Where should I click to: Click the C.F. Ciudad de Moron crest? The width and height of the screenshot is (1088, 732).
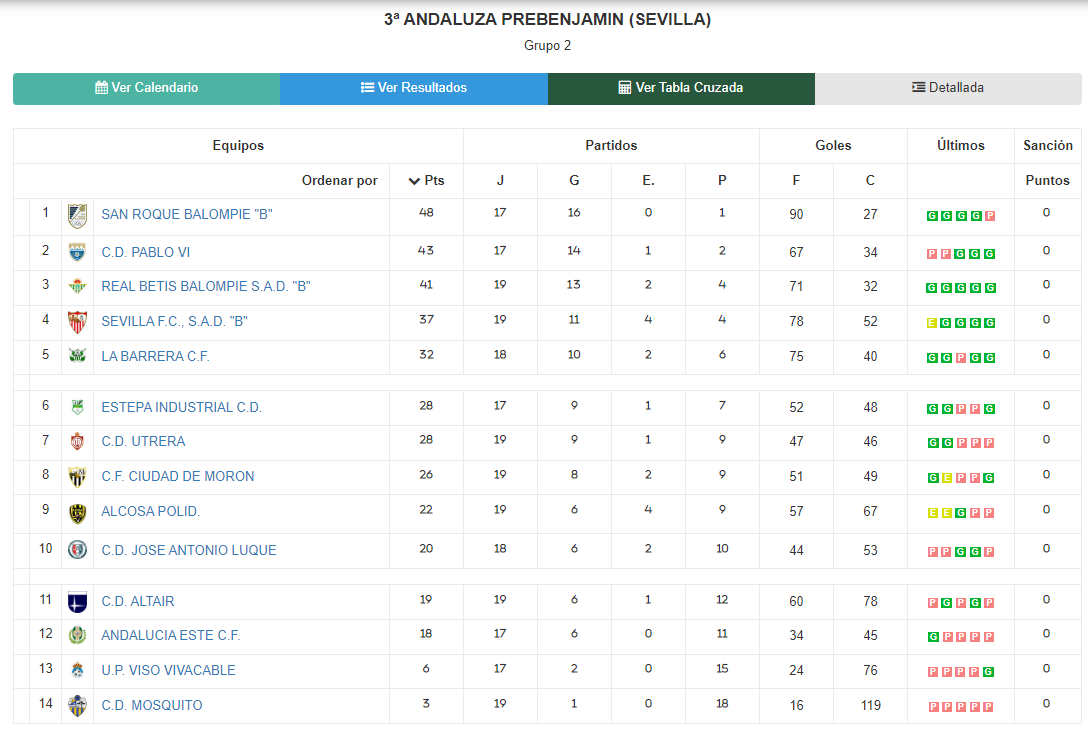click(77, 477)
